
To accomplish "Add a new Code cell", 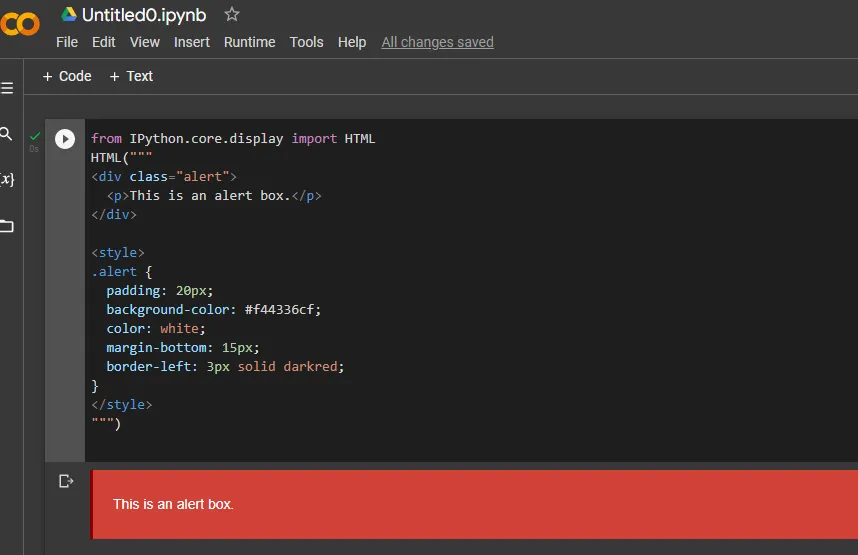I will (67, 76).
